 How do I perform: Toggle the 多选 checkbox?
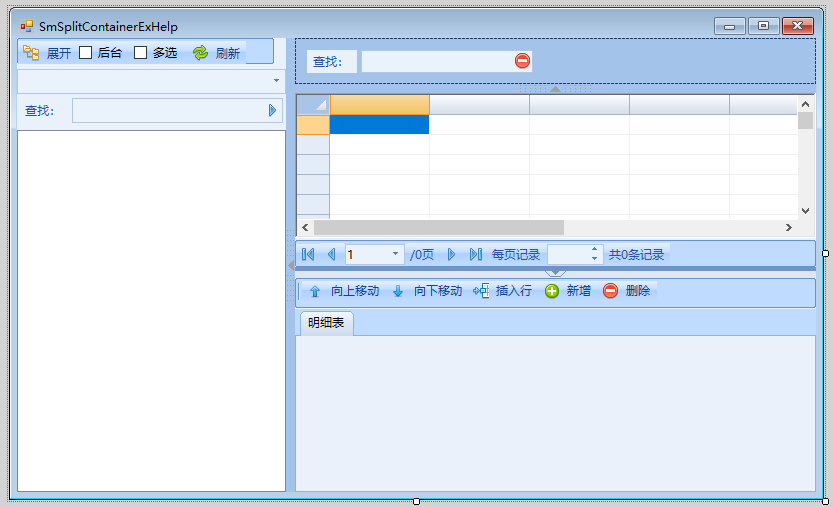(140, 53)
